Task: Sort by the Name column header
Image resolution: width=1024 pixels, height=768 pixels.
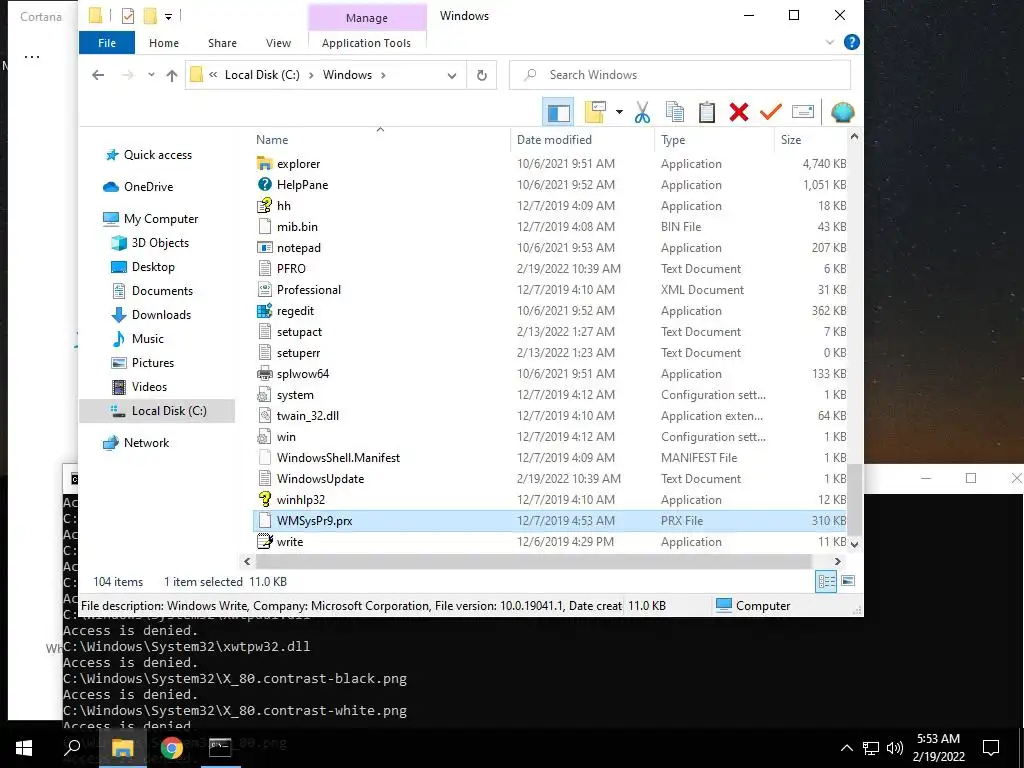Action: (x=272, y=140)
